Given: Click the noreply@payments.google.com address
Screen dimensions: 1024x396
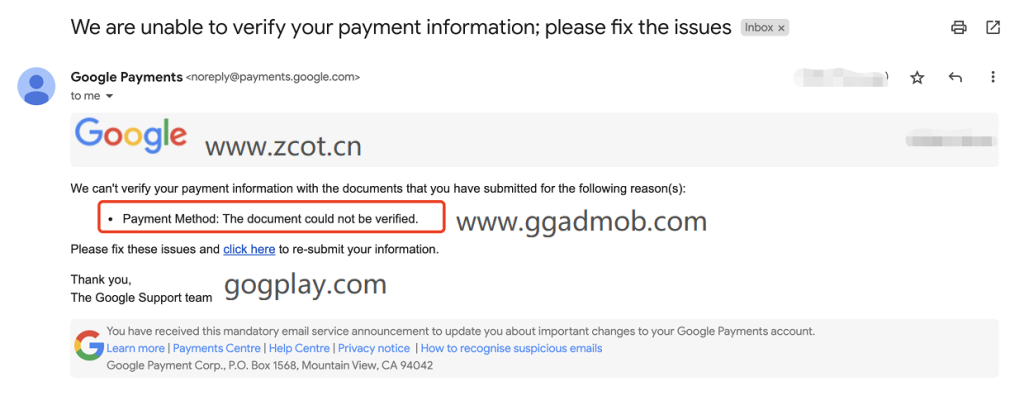Looking at the screenshot, I should click(273, 77).
